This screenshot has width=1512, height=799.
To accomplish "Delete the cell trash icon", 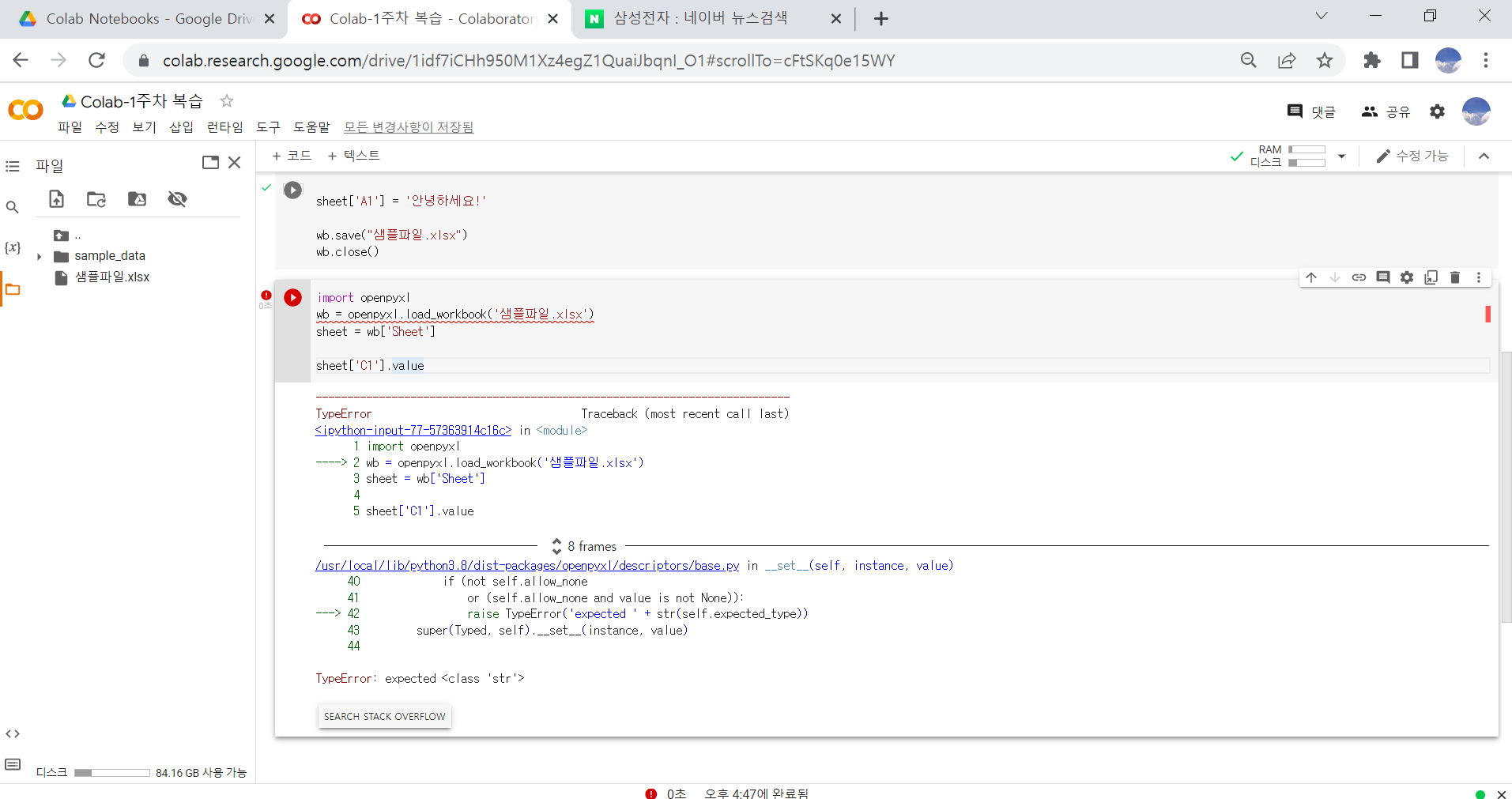I will pyautogui.click(x=1455, y=277).
